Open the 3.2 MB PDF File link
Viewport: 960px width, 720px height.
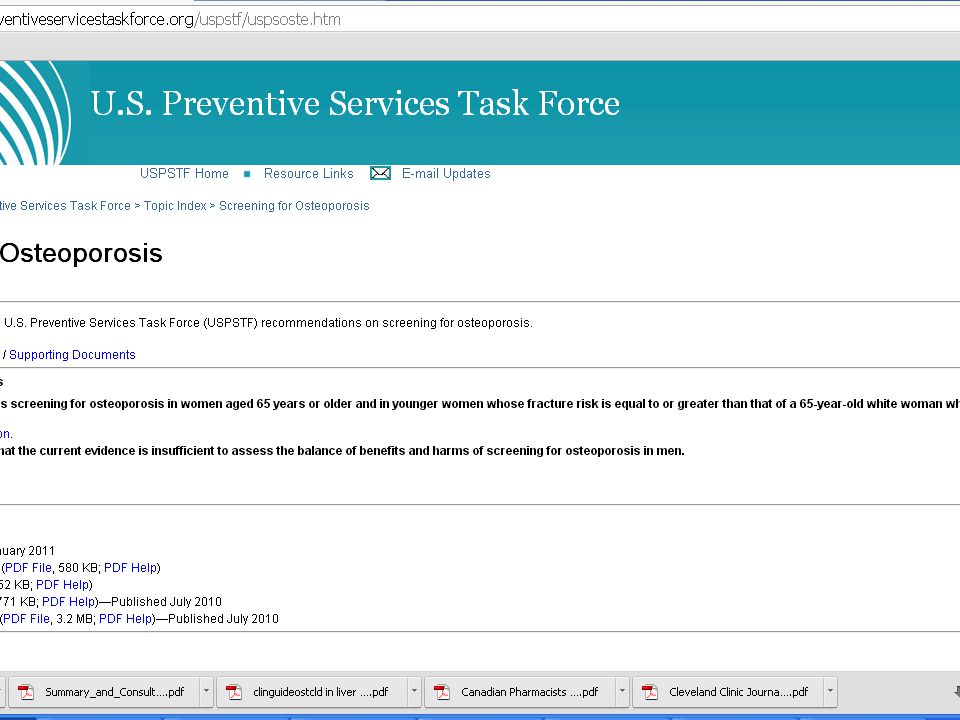pos(26,619)
